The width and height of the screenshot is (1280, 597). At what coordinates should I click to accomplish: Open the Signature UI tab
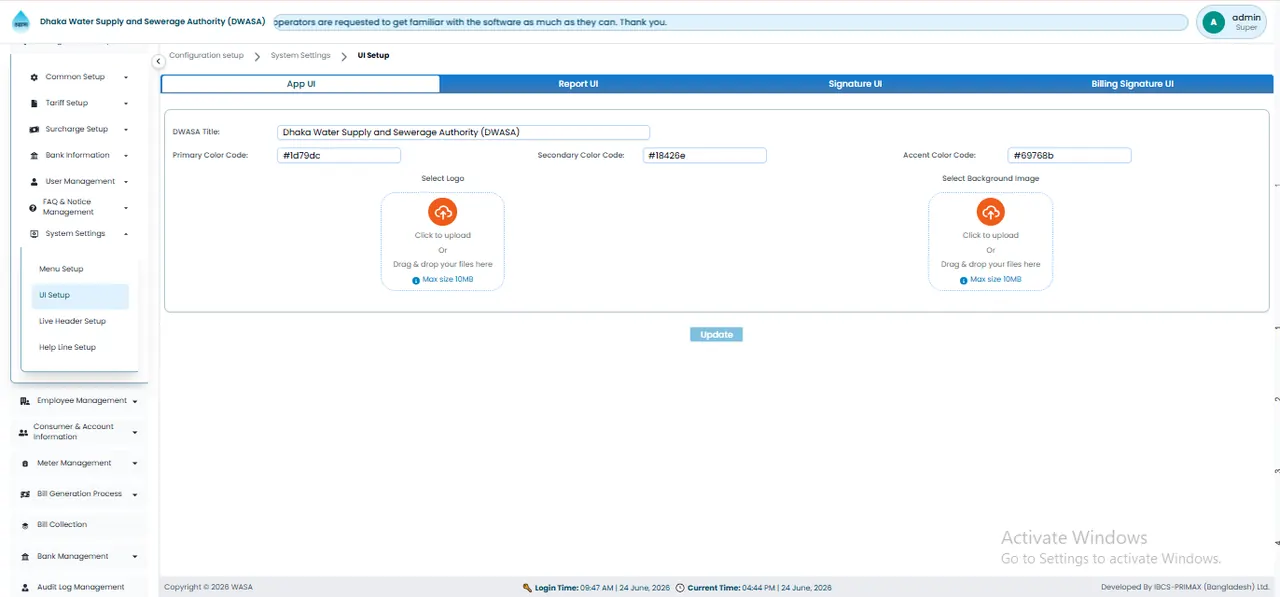point(855,84)
